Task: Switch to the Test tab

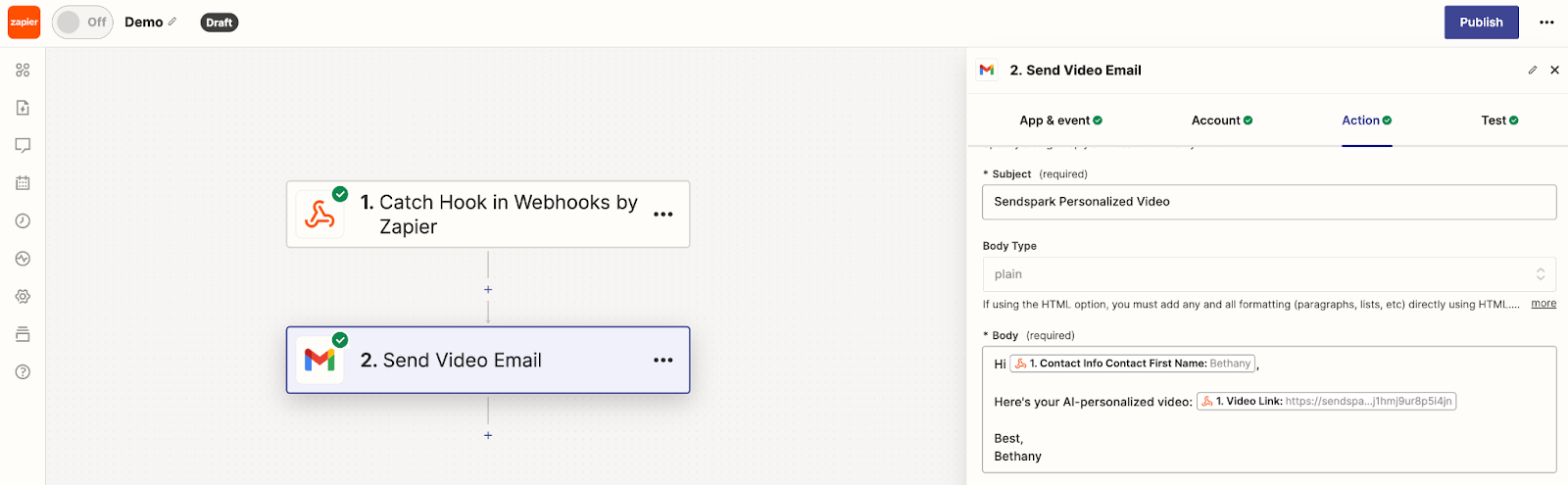Action: click(x=1499, y=121)
